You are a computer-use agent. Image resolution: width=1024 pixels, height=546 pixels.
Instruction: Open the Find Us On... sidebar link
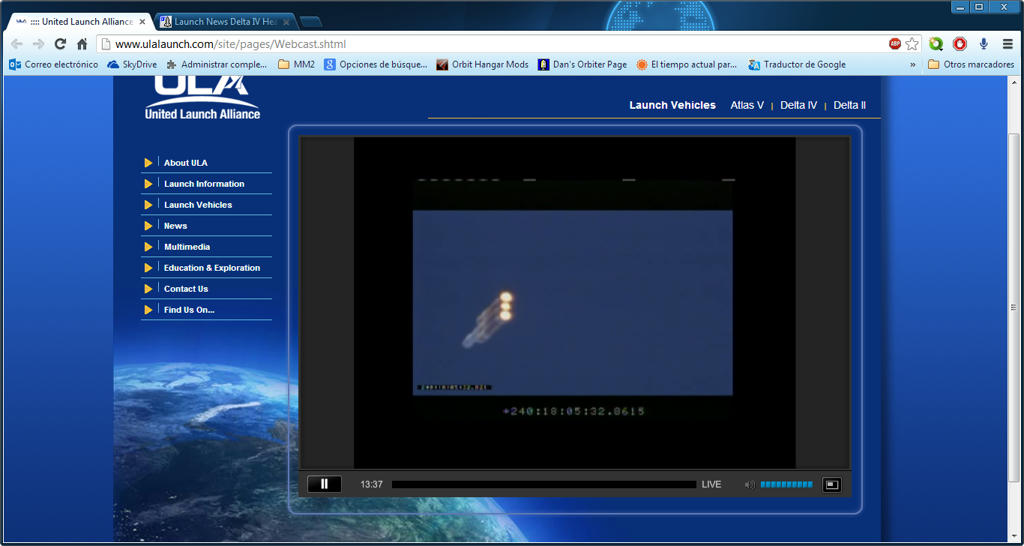click(189, 310)
